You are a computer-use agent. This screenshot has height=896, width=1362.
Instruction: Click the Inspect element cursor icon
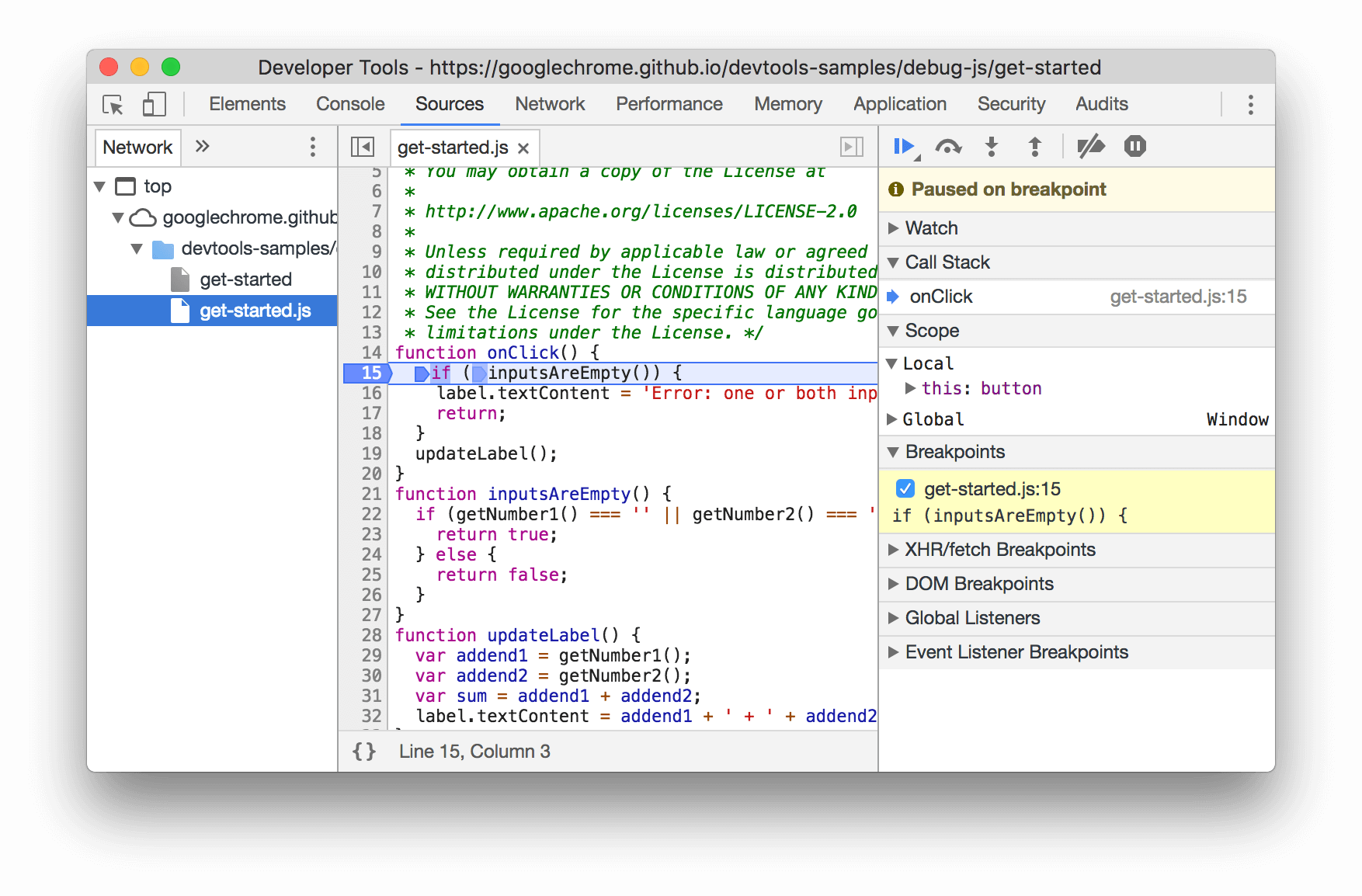(x=111, y=104)
